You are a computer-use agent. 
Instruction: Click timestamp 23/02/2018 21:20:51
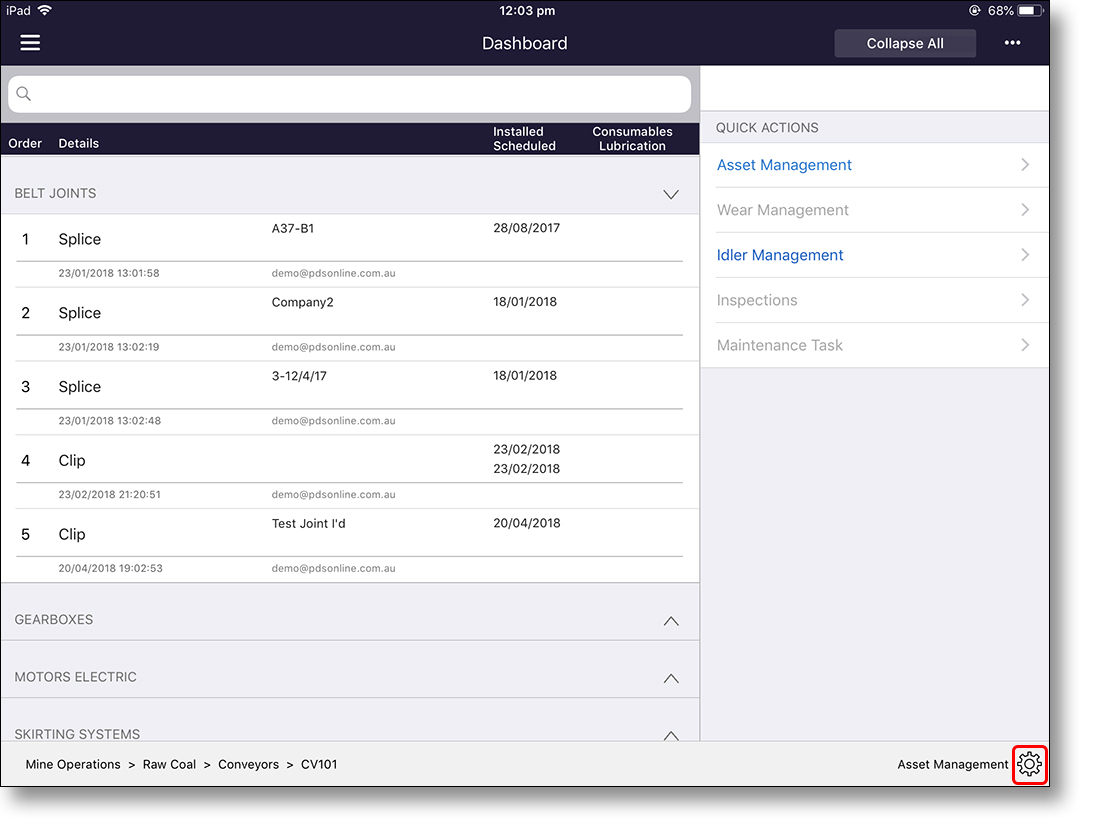coord(109,495)
